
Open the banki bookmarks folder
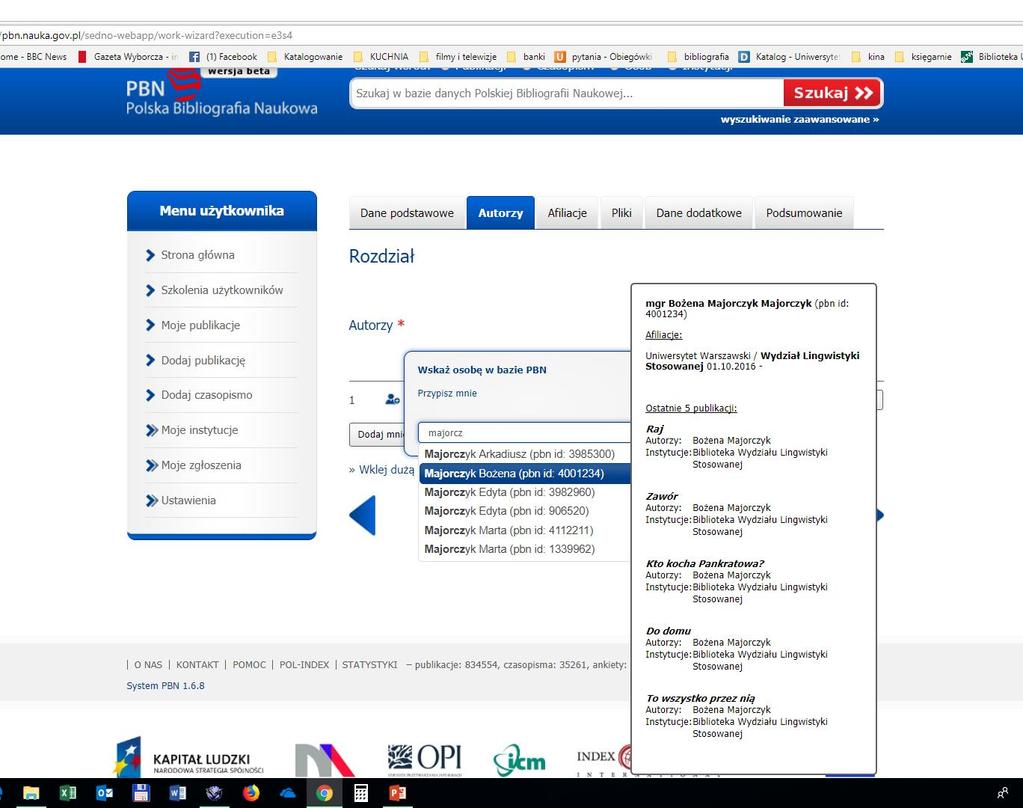(527, 57)
